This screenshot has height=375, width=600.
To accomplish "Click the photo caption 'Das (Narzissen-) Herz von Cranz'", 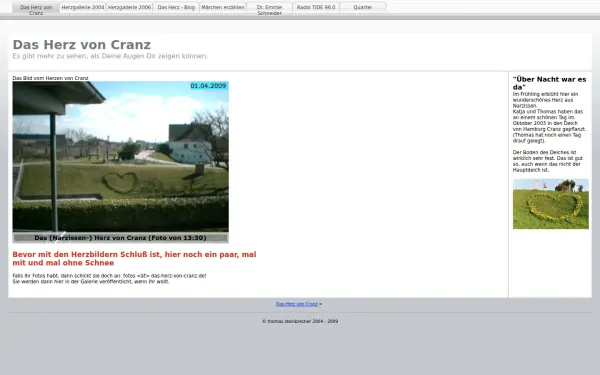I will [121, 238].
